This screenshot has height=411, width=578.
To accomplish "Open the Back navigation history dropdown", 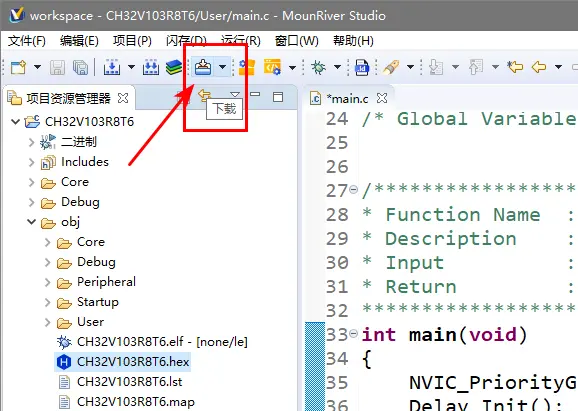I will pyautogui.click(x=558, y=67).
